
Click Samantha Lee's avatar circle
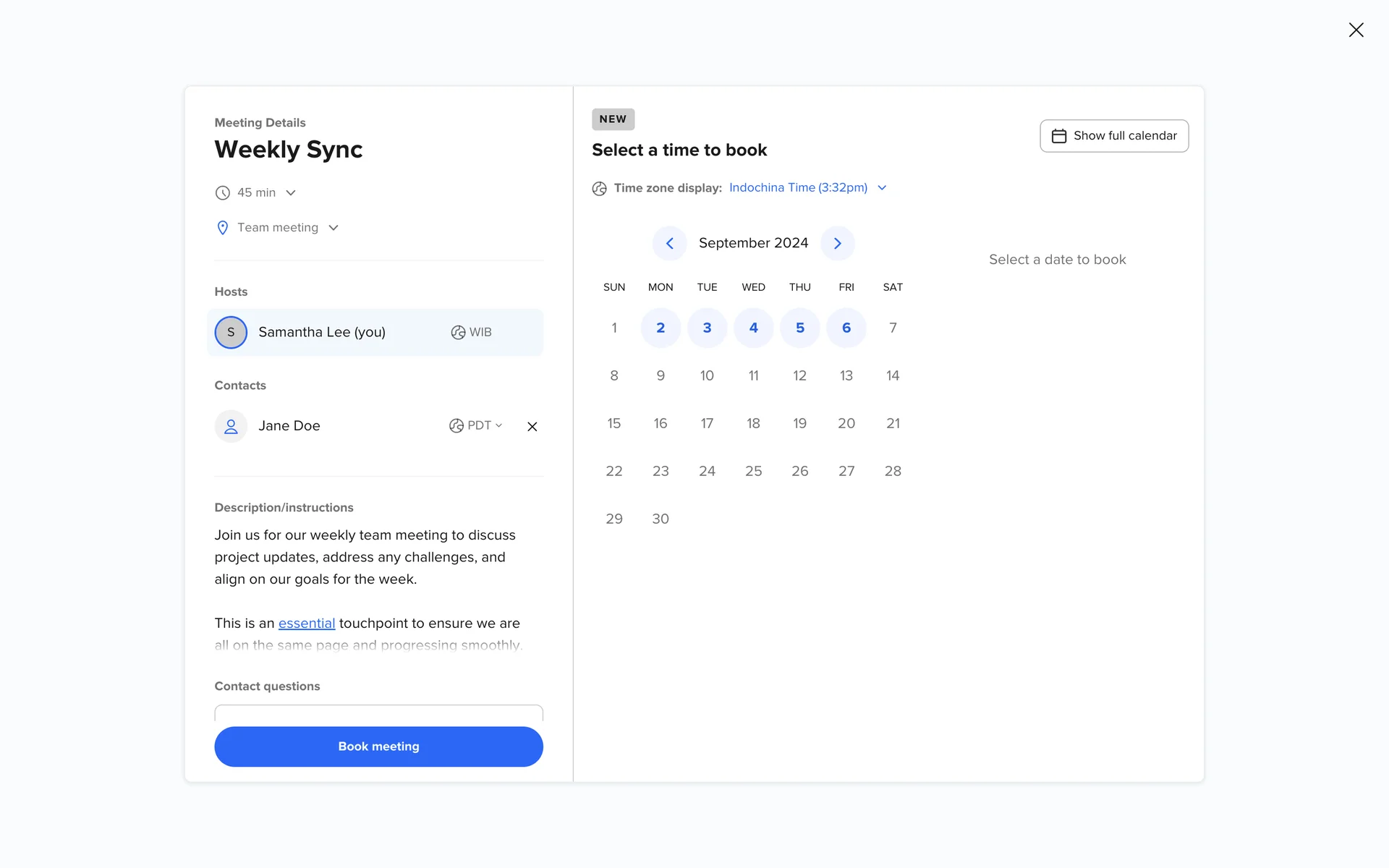(x=231, y=332)
